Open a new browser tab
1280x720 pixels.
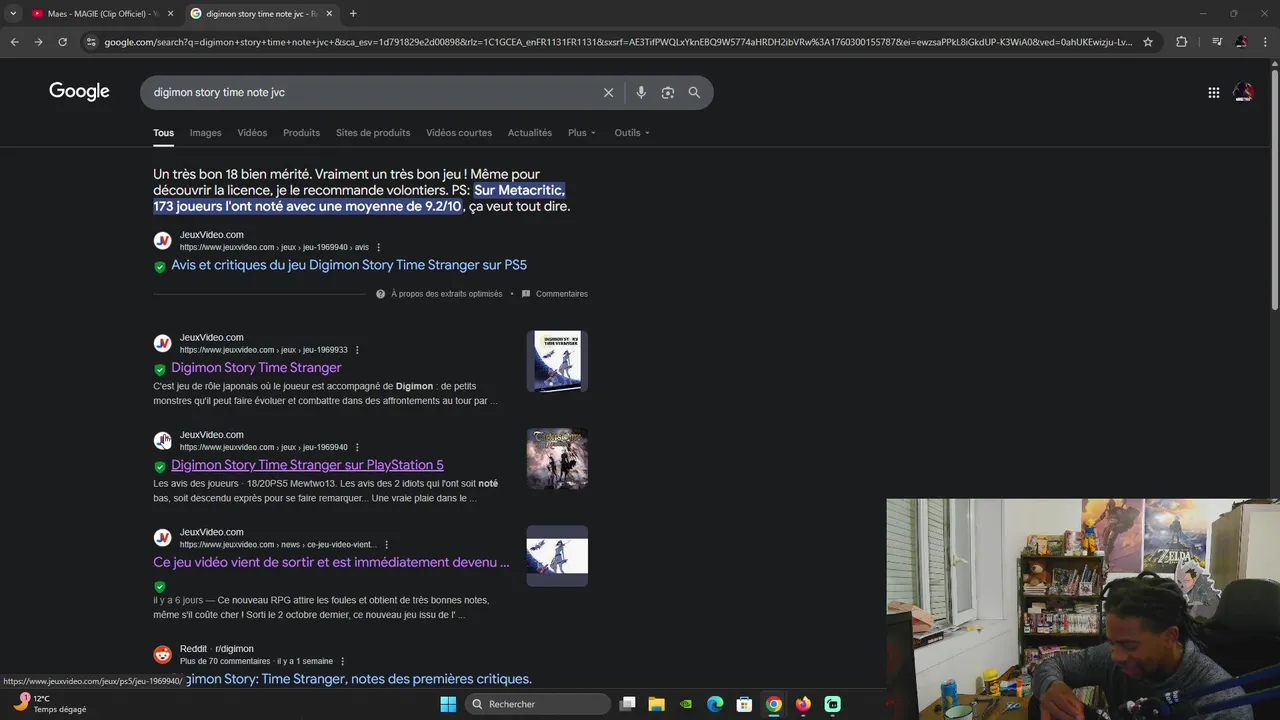click(x=353, y=13)
